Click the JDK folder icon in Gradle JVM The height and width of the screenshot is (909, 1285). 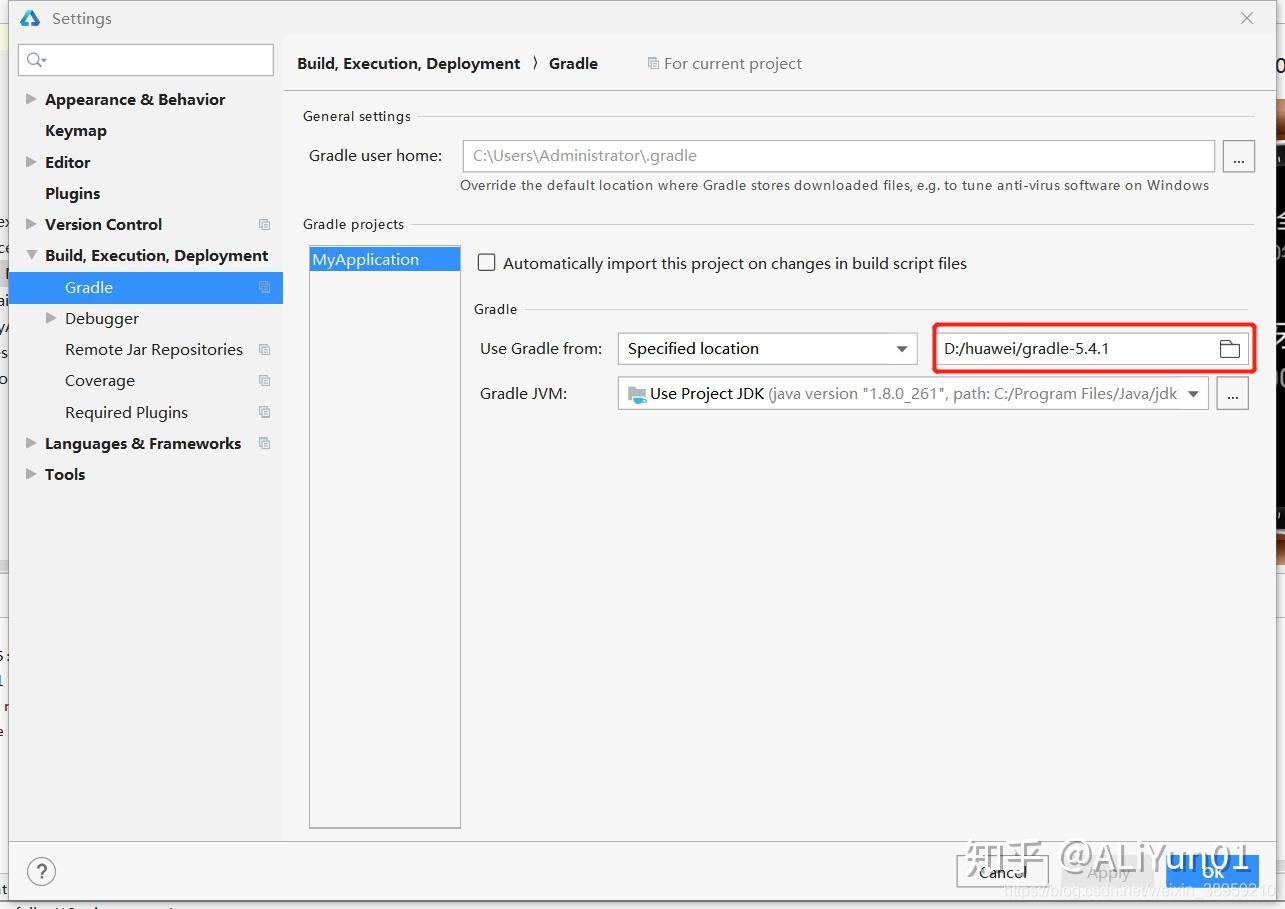pyautogui.click(x=637, y=394)
